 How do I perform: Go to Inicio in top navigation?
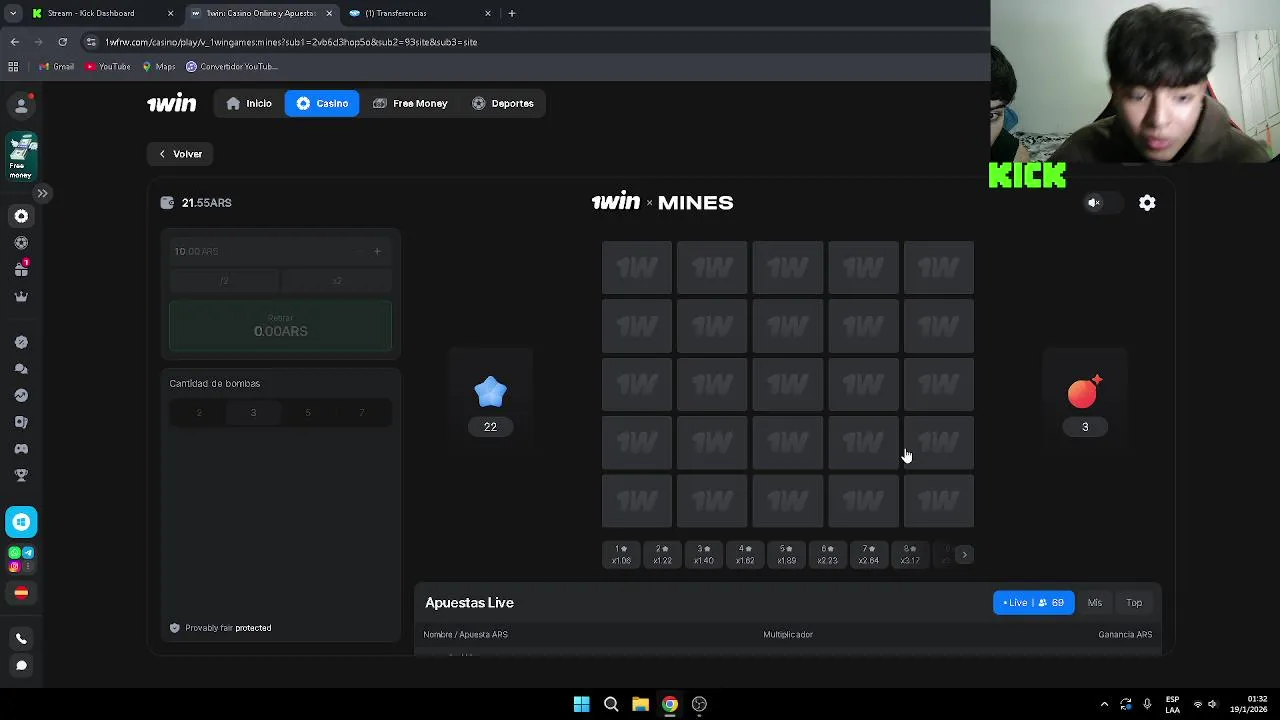click(249, 103)
